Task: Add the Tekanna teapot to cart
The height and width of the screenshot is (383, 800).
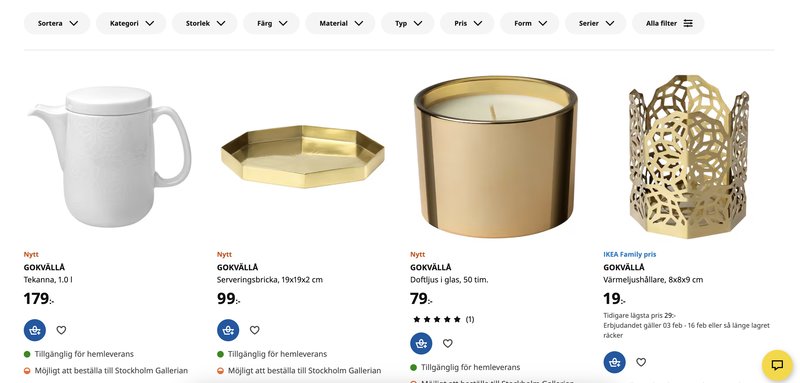Action: 35,330
